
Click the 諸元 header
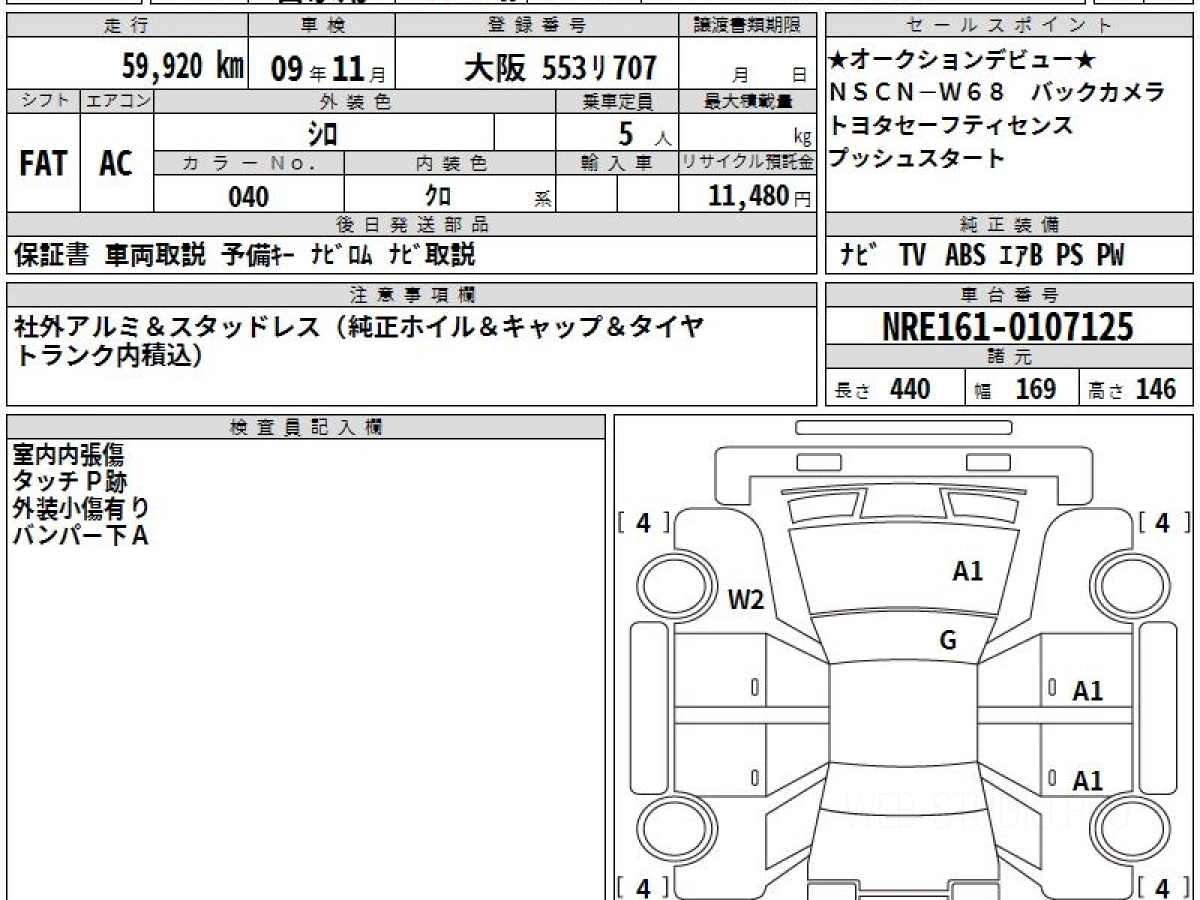pos(1009,357)
